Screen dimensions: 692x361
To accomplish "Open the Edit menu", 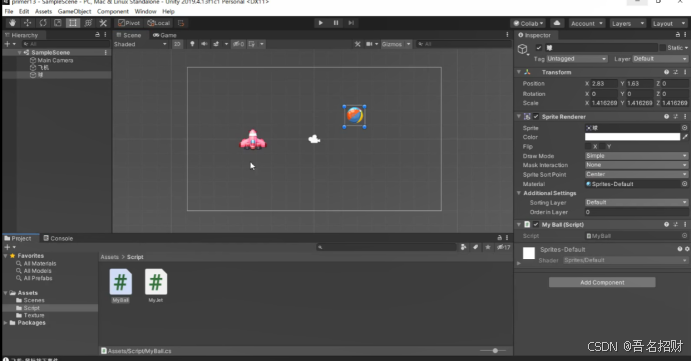I will coord(24,11).
